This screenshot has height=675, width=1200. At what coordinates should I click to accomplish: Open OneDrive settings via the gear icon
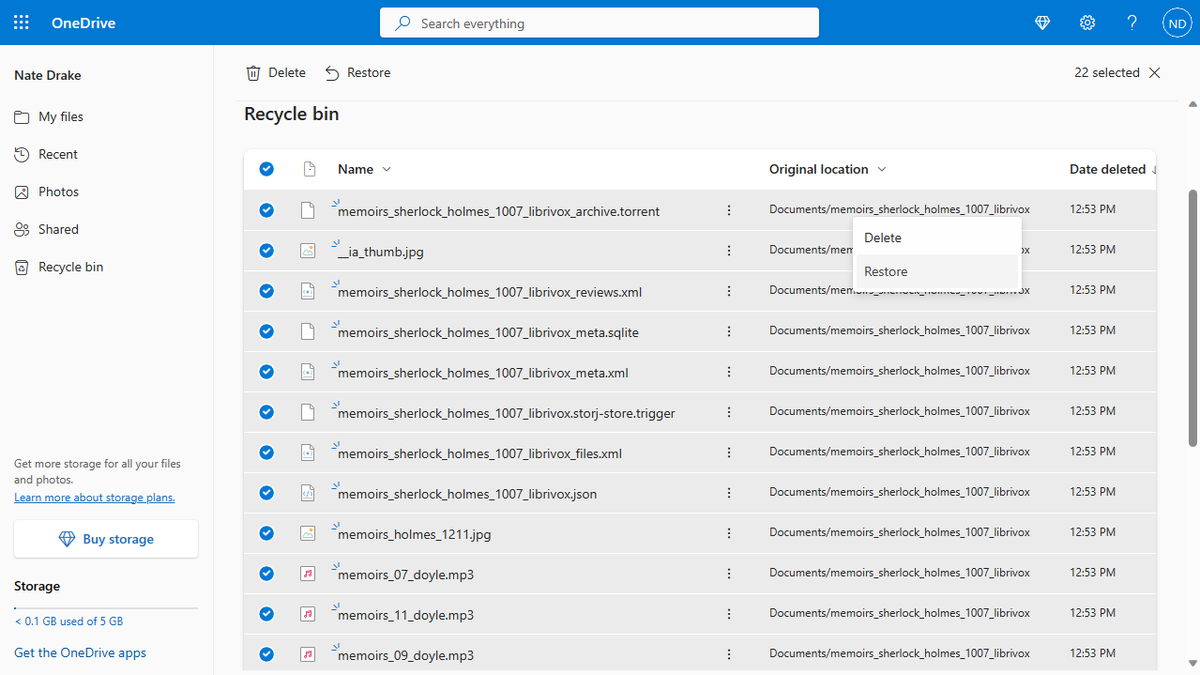click(x=1087, y=22)
